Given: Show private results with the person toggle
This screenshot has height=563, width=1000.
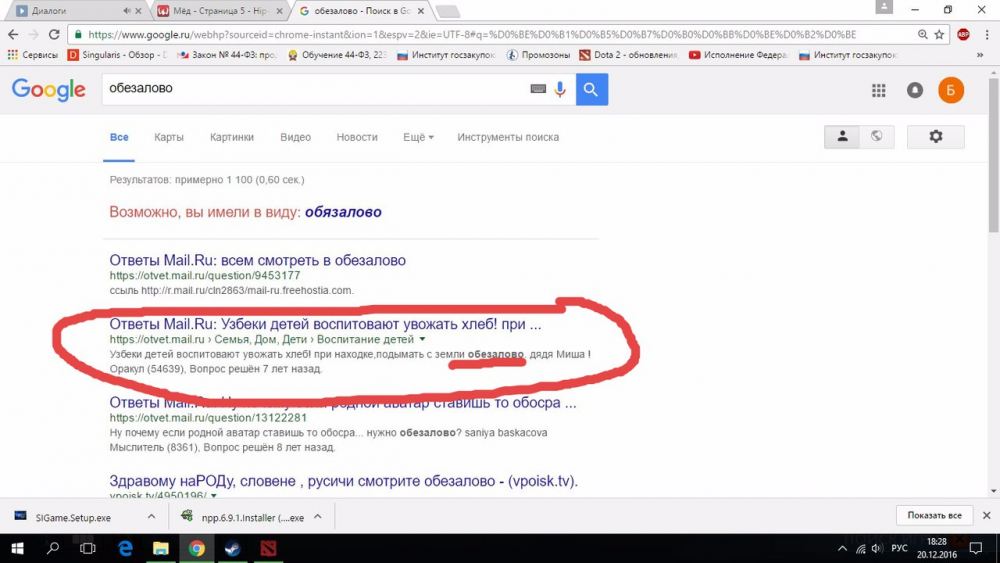Looking at the screenshot, I should coord(842,136).
